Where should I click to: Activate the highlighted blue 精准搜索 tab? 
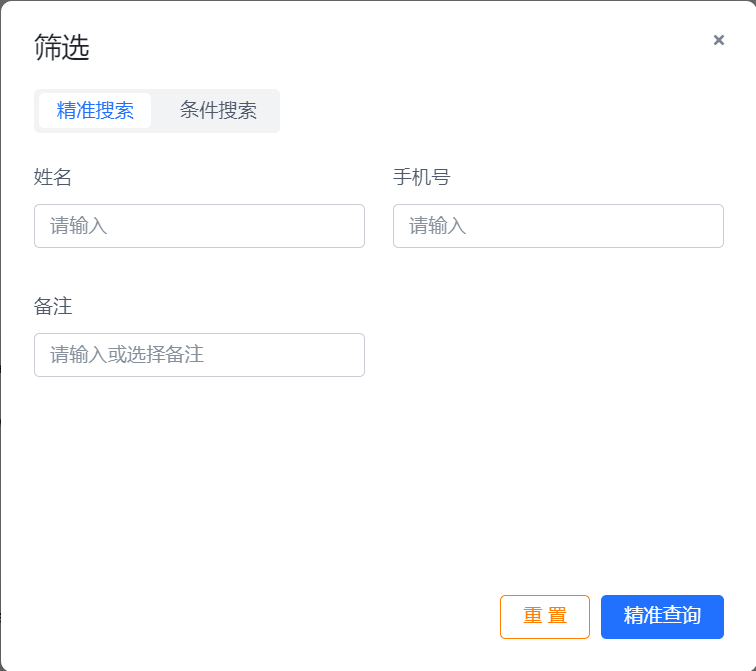[95, 110]
